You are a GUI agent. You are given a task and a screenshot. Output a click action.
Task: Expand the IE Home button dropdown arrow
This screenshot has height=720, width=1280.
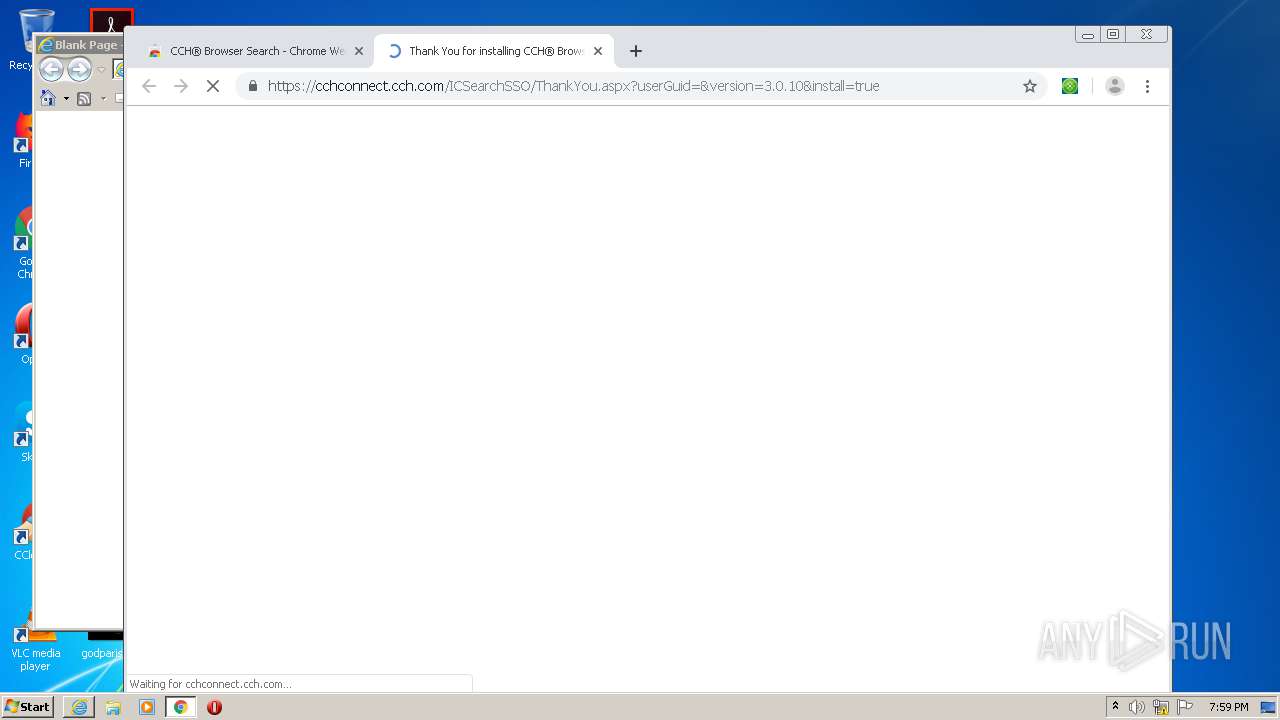click(x=66, y=99)
